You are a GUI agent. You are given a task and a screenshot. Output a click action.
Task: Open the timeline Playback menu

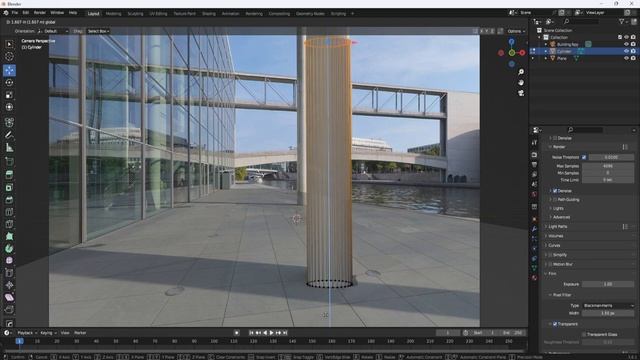click(x=27, y=333)
